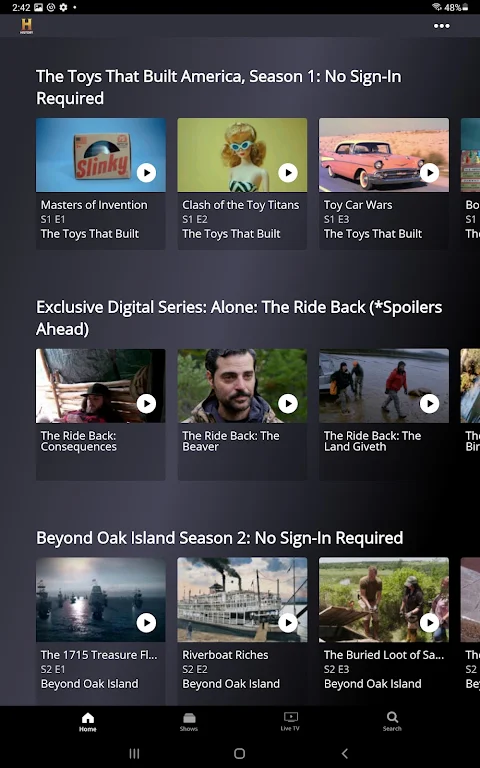This screenshot has width=480, height=768.
Task: Tap the Beyond Oak Island Season 2 heading
Action: tap(219, 538)
